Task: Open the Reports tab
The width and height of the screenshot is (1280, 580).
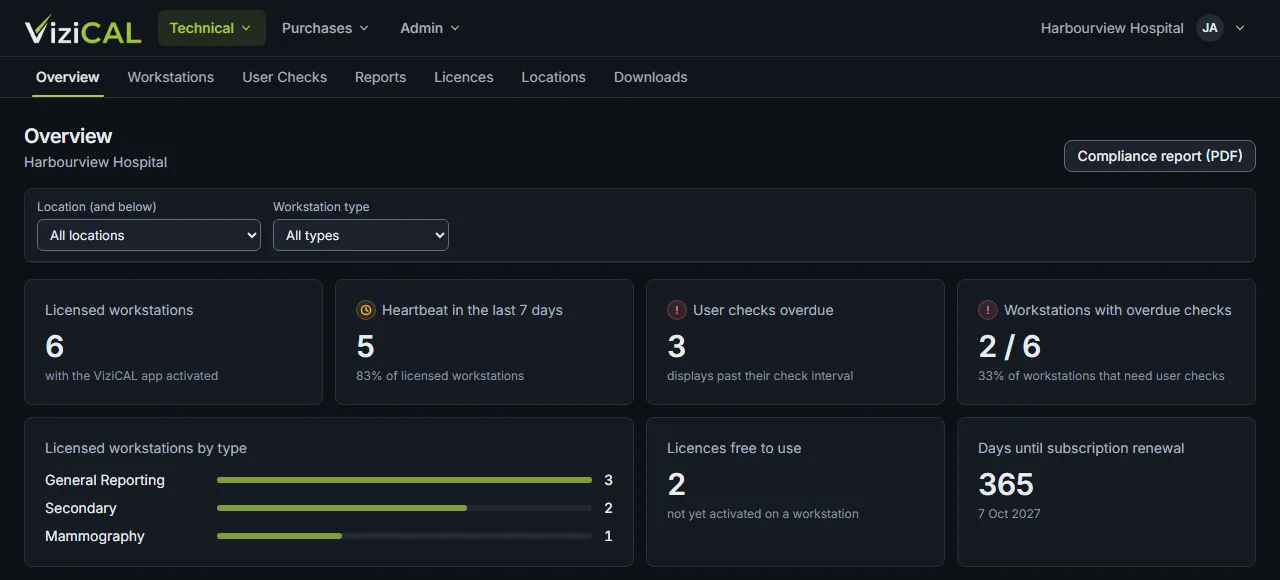Action: click(x=381, y=77)
